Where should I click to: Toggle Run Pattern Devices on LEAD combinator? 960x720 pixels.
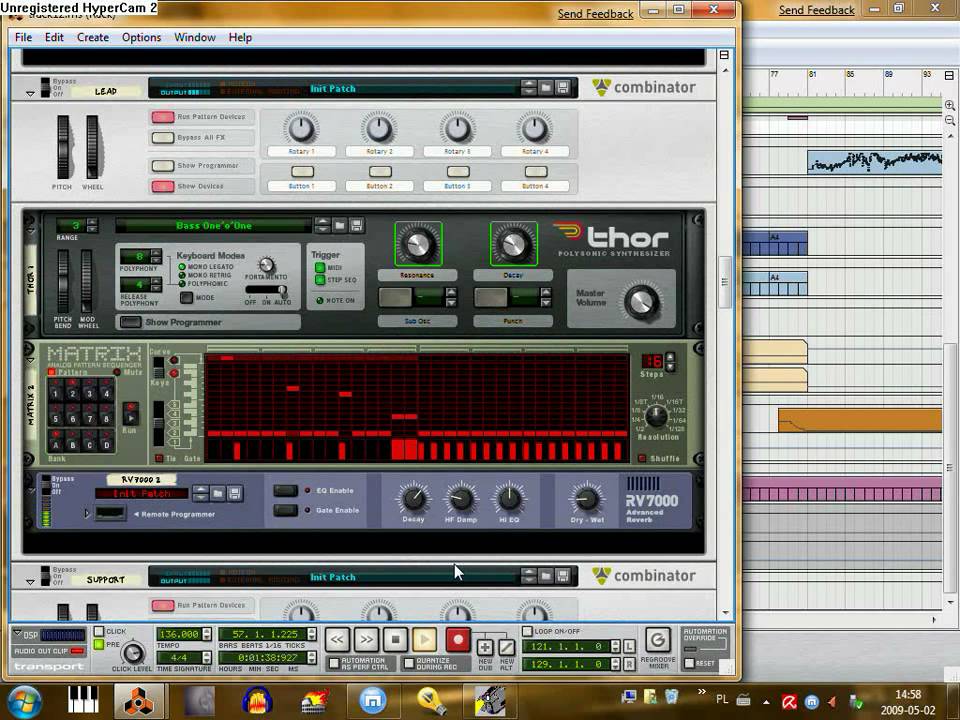163,116
